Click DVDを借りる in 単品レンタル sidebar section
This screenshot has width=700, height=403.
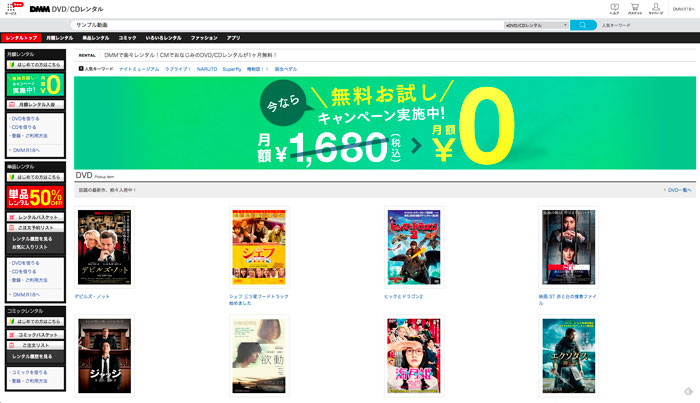pyautogui.click(x=25, y=263)
